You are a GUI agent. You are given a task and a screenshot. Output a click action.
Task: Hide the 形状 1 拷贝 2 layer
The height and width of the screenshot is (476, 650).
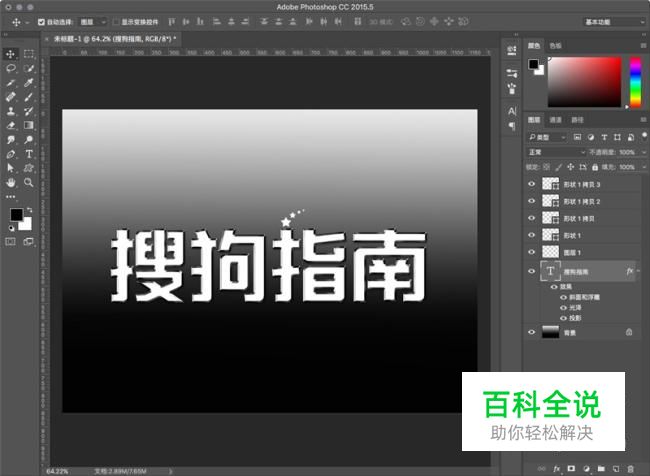click(531, 201)
